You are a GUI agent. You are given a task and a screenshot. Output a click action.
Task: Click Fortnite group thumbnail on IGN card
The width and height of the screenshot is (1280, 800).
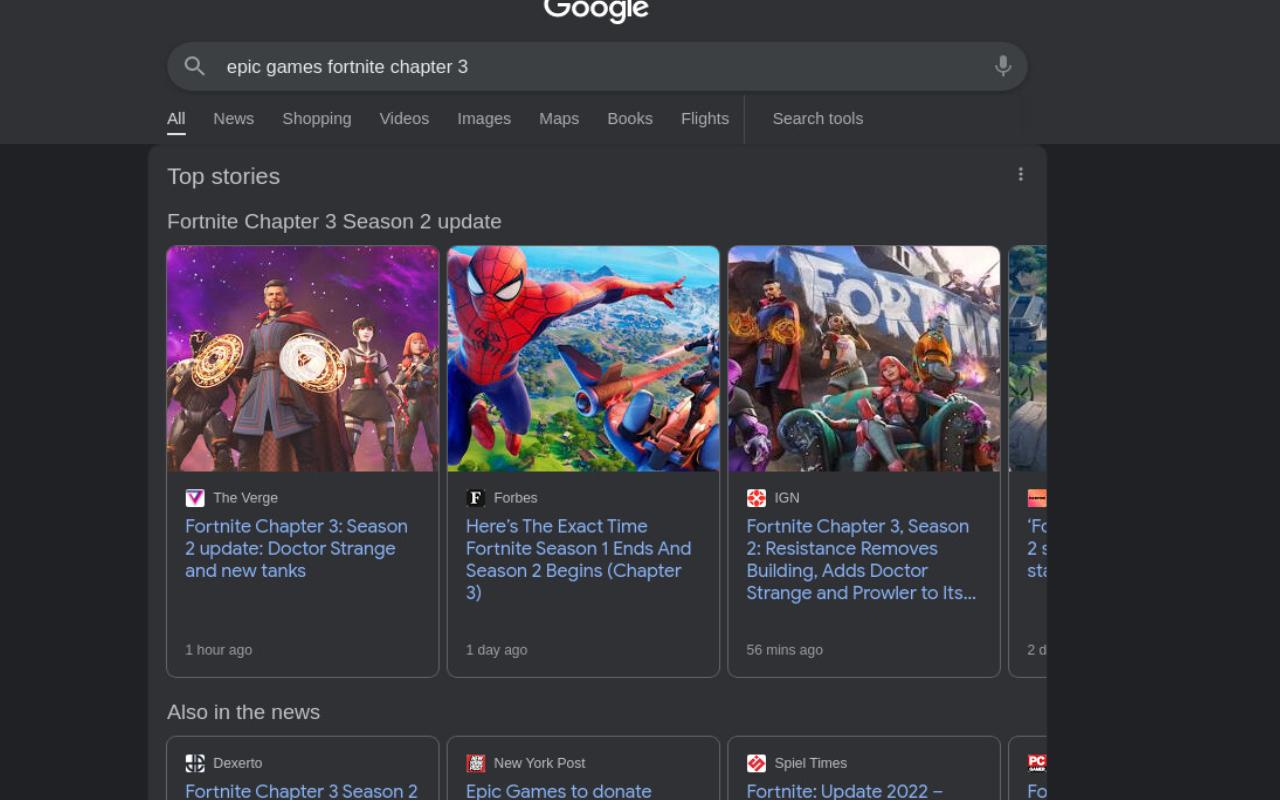(864, 359)
